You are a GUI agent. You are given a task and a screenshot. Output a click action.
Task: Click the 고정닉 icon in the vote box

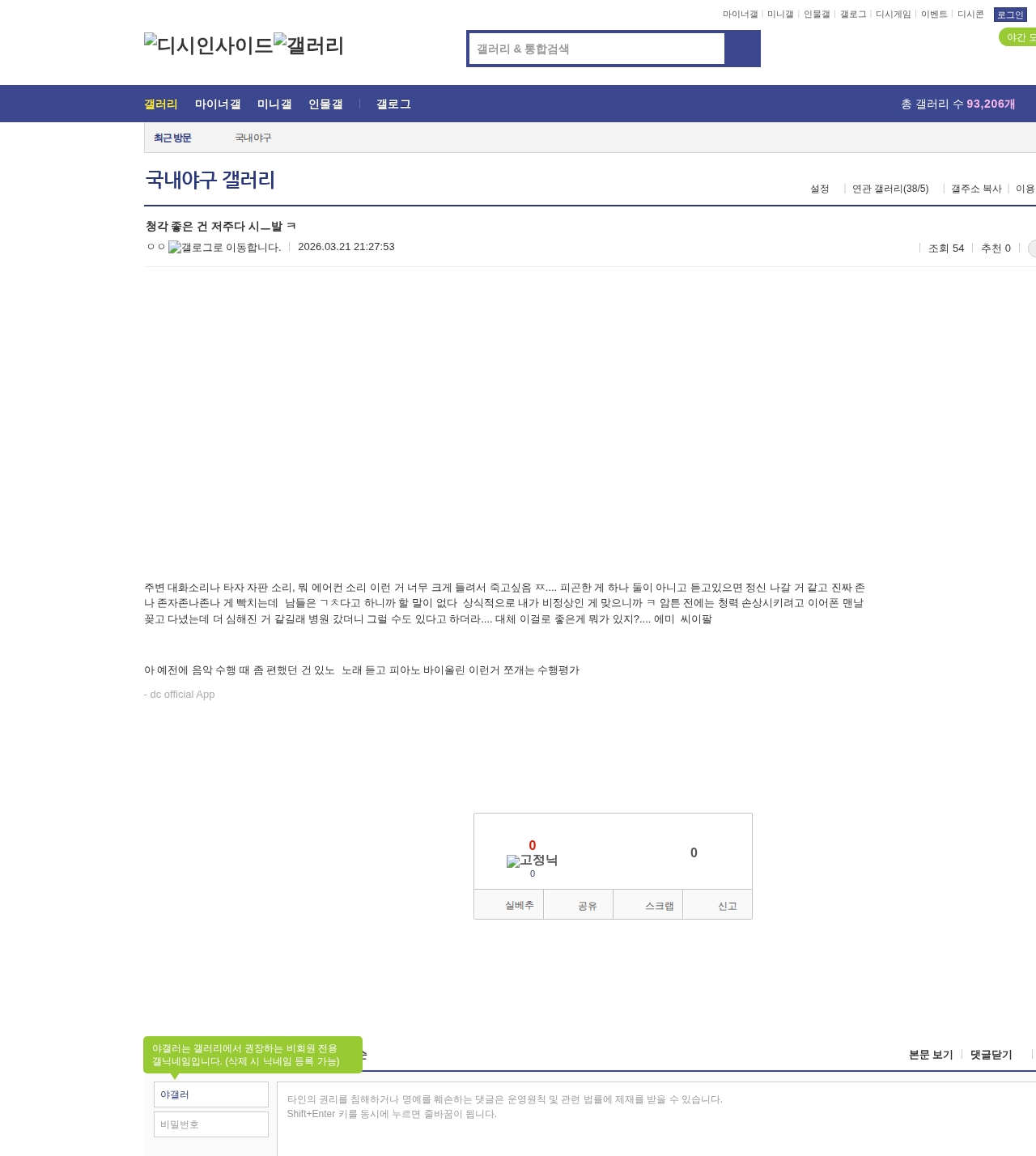click(532, 861)
